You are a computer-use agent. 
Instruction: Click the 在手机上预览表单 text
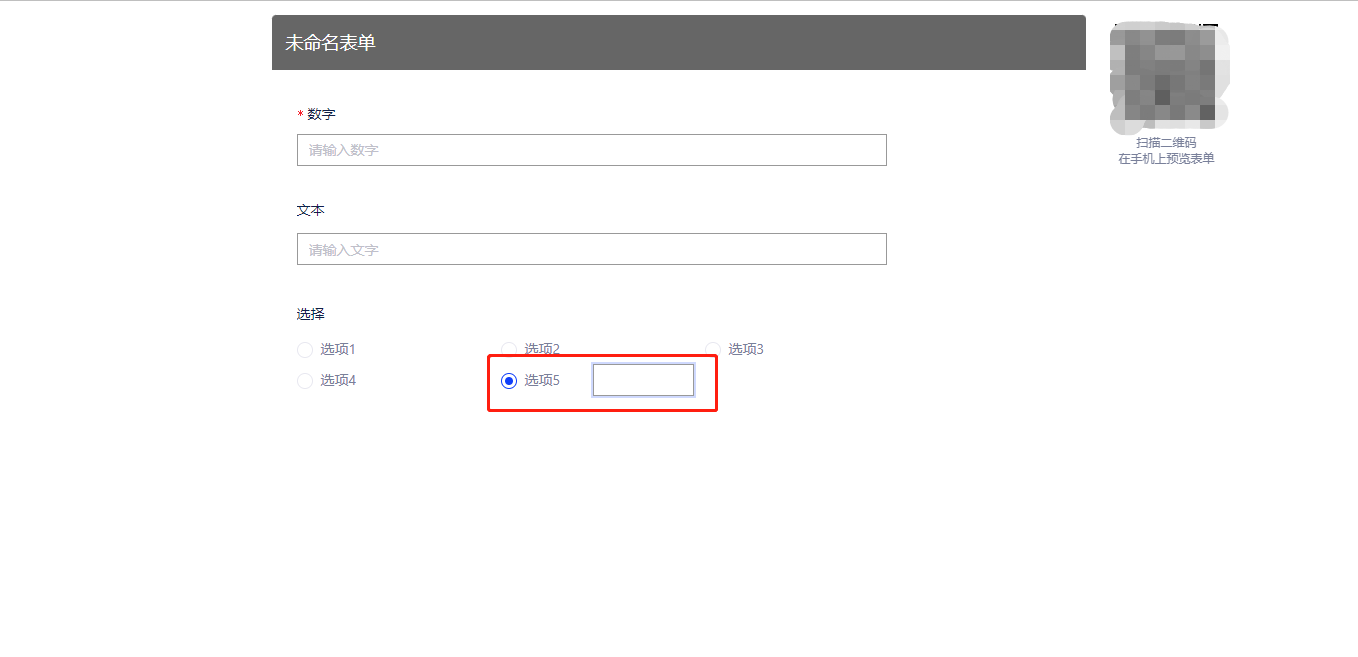pos(1166,158)
